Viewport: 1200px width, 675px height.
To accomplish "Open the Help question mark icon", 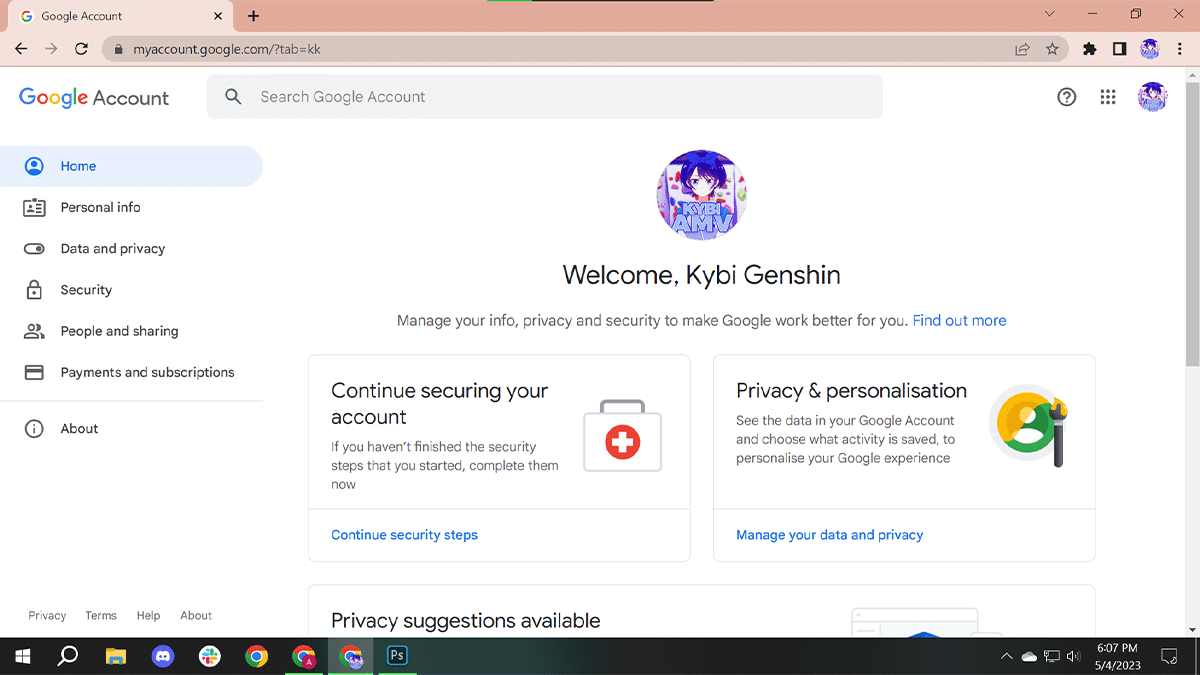I will coord(1067,97).
